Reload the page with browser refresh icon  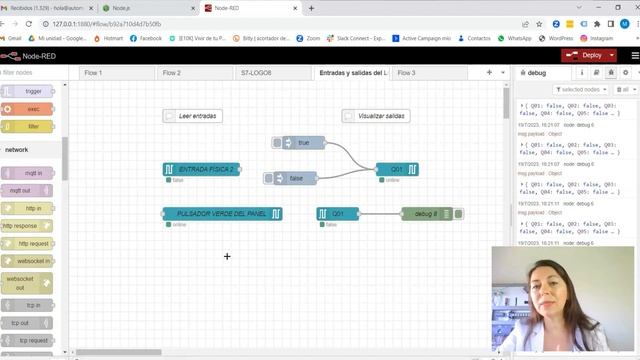click(x=29, y=24)
